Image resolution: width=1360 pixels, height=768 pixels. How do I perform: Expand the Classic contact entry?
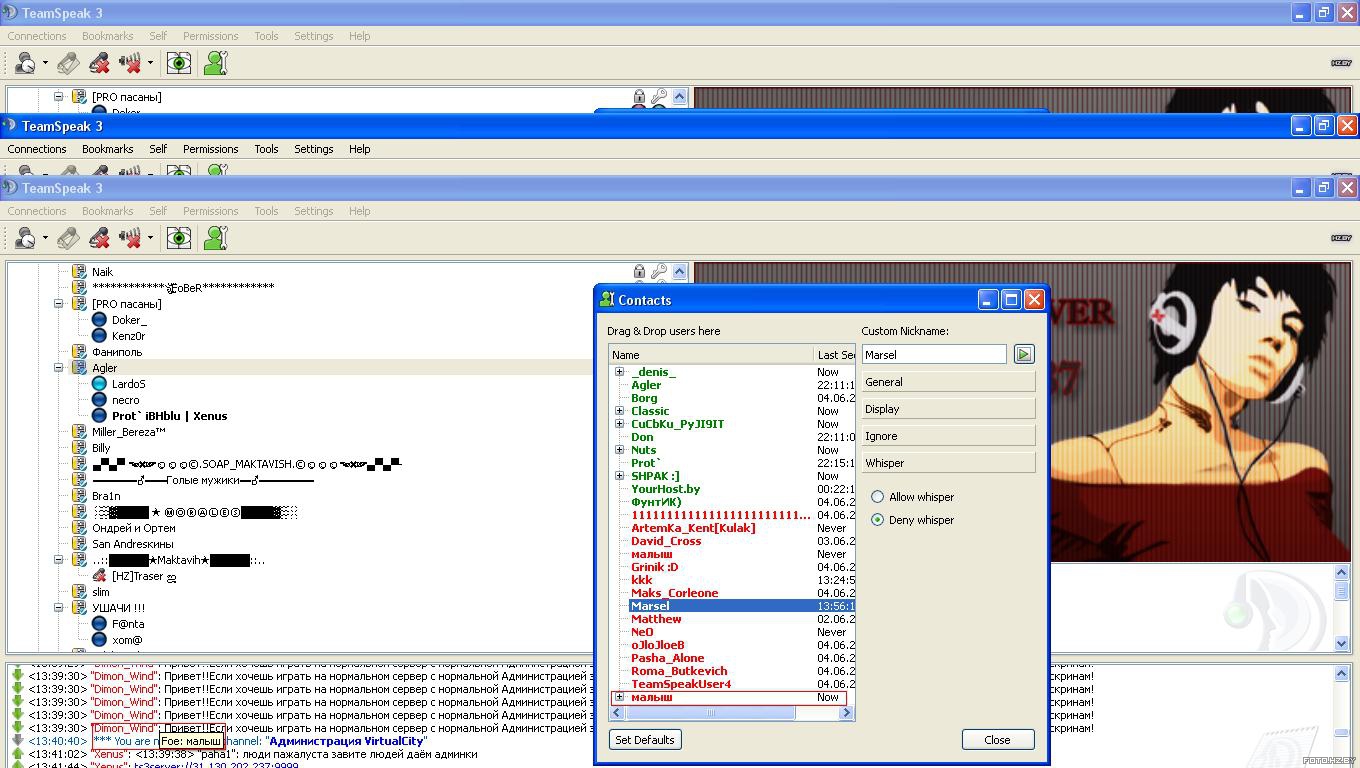[619, 411]
